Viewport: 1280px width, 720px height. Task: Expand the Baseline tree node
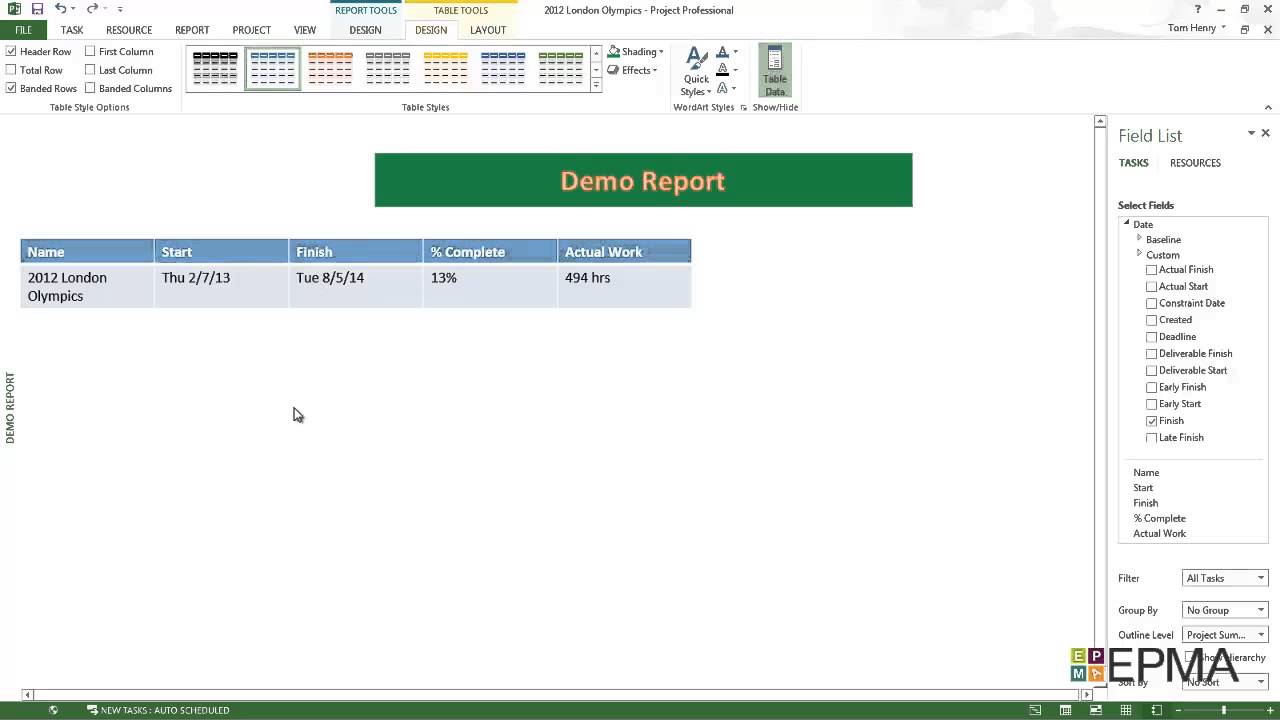[1139, 239]
